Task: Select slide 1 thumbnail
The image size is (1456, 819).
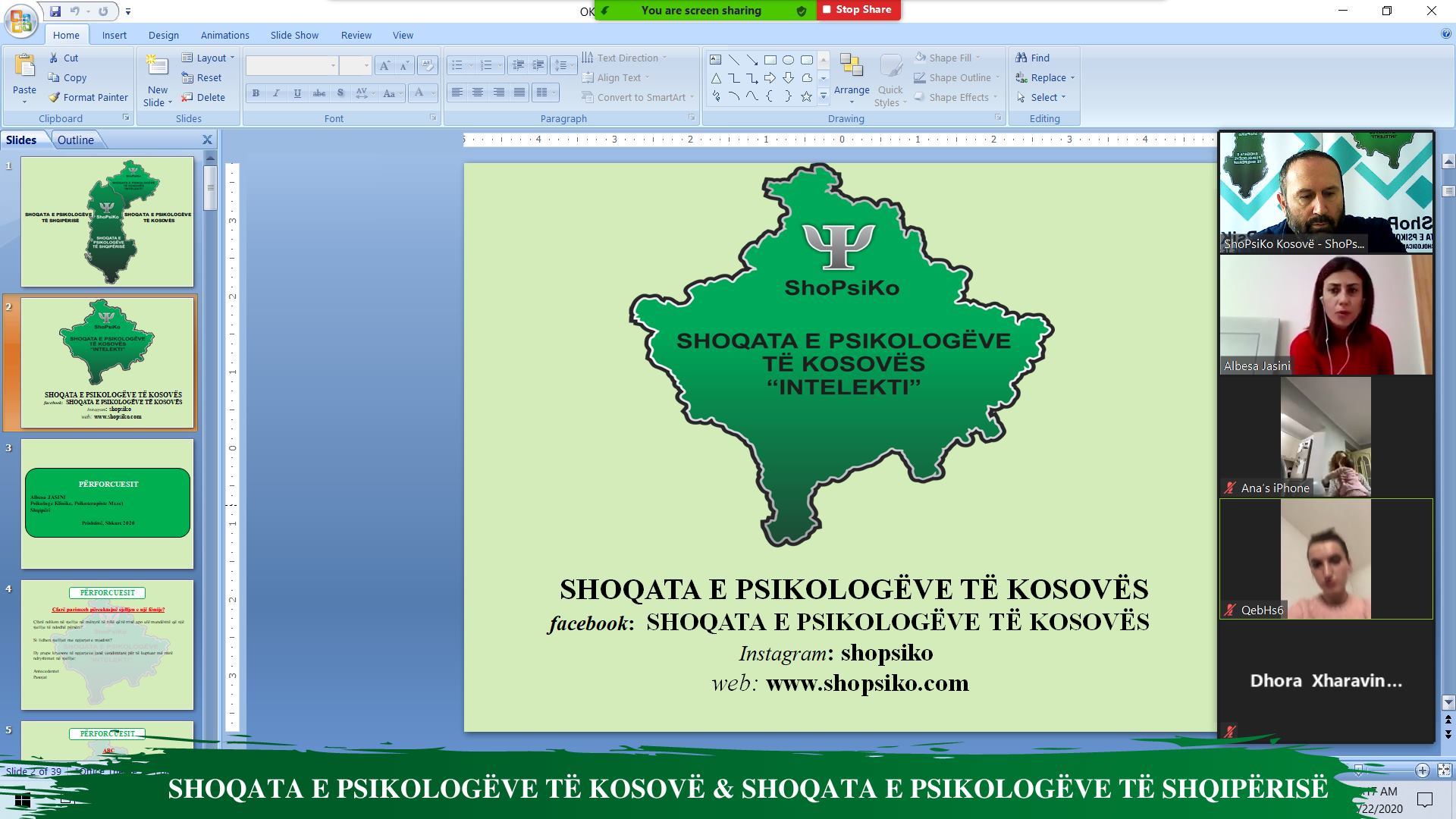Action: (107, 221)
